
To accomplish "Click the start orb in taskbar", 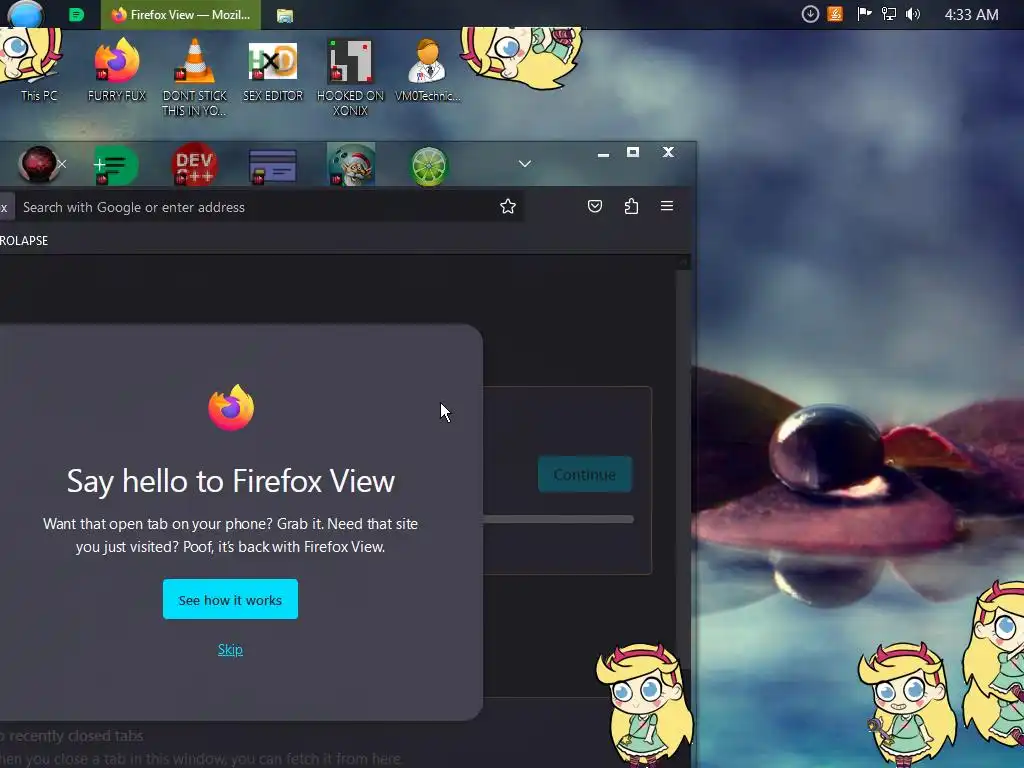I will click(x=25, y=13).
